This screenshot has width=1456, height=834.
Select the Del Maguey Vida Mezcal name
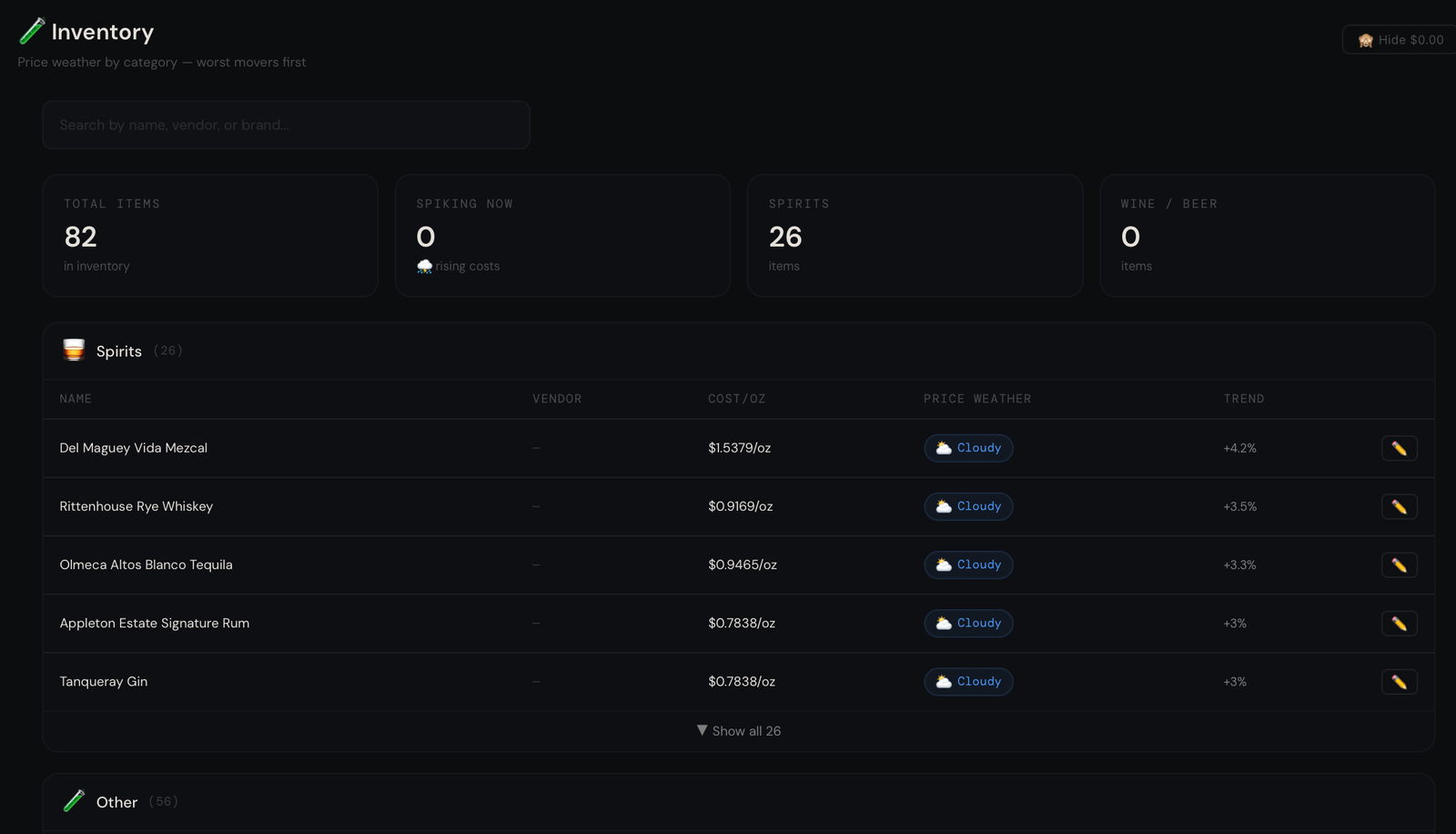(x=134, y=448)
